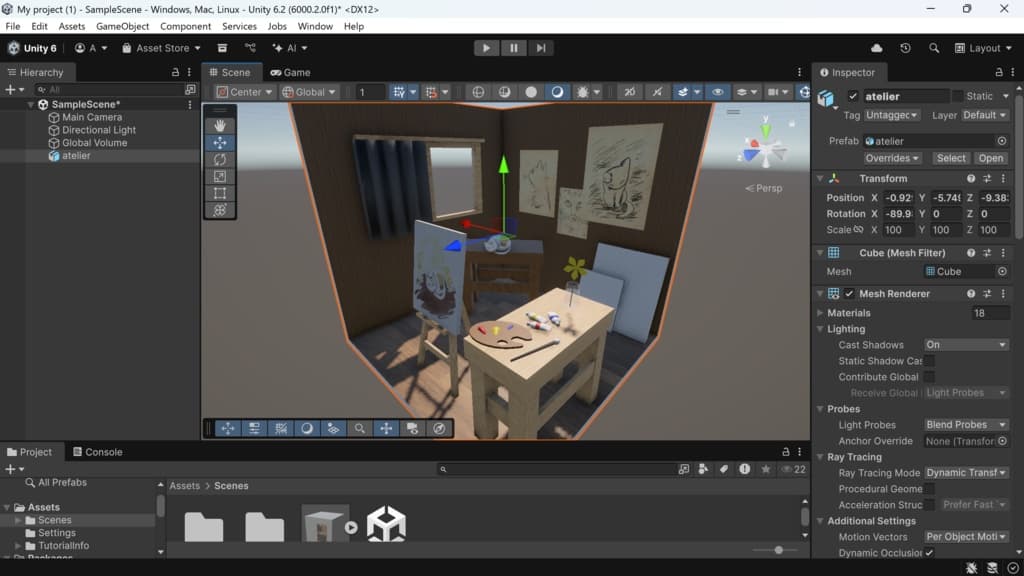
Task: Select the Scale tool in scene toolbar
Action: [220, 177]
